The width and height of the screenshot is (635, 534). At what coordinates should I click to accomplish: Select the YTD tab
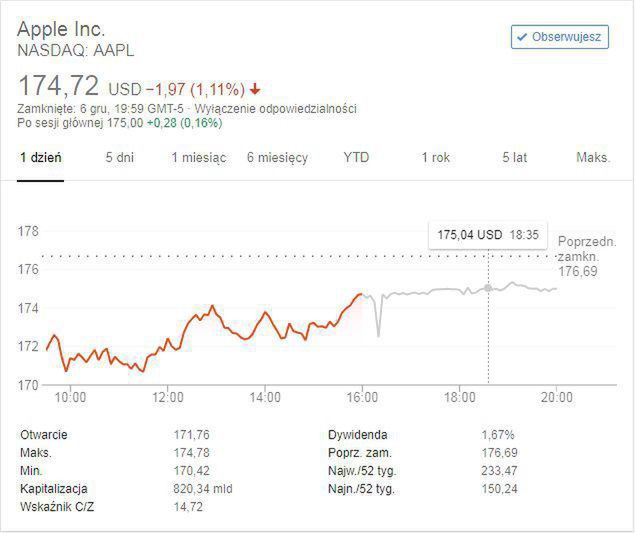(356, 158)
